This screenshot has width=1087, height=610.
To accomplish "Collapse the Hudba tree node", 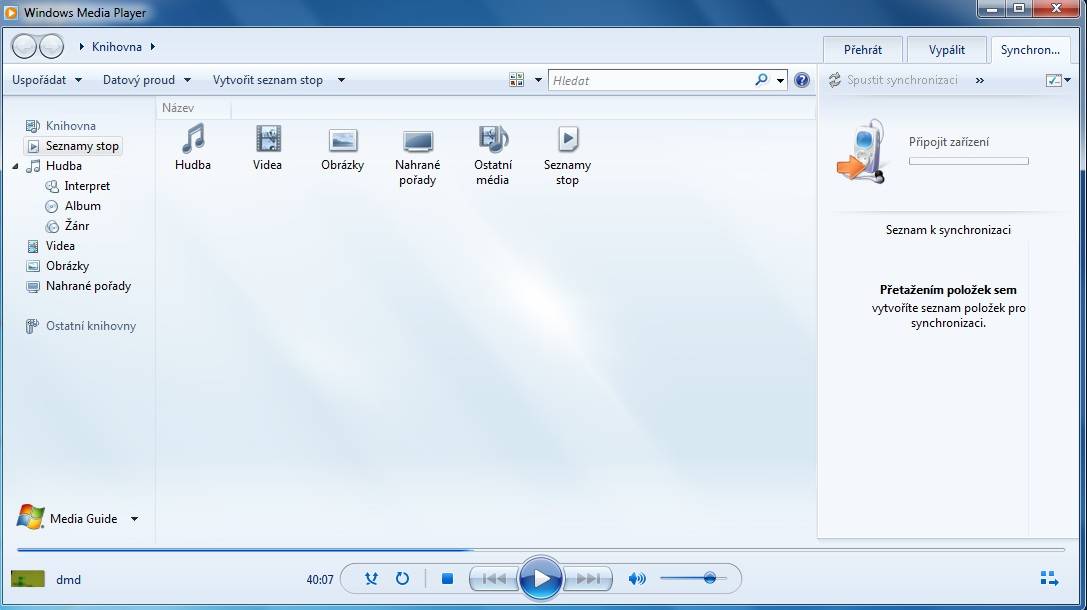I will 15,166.
